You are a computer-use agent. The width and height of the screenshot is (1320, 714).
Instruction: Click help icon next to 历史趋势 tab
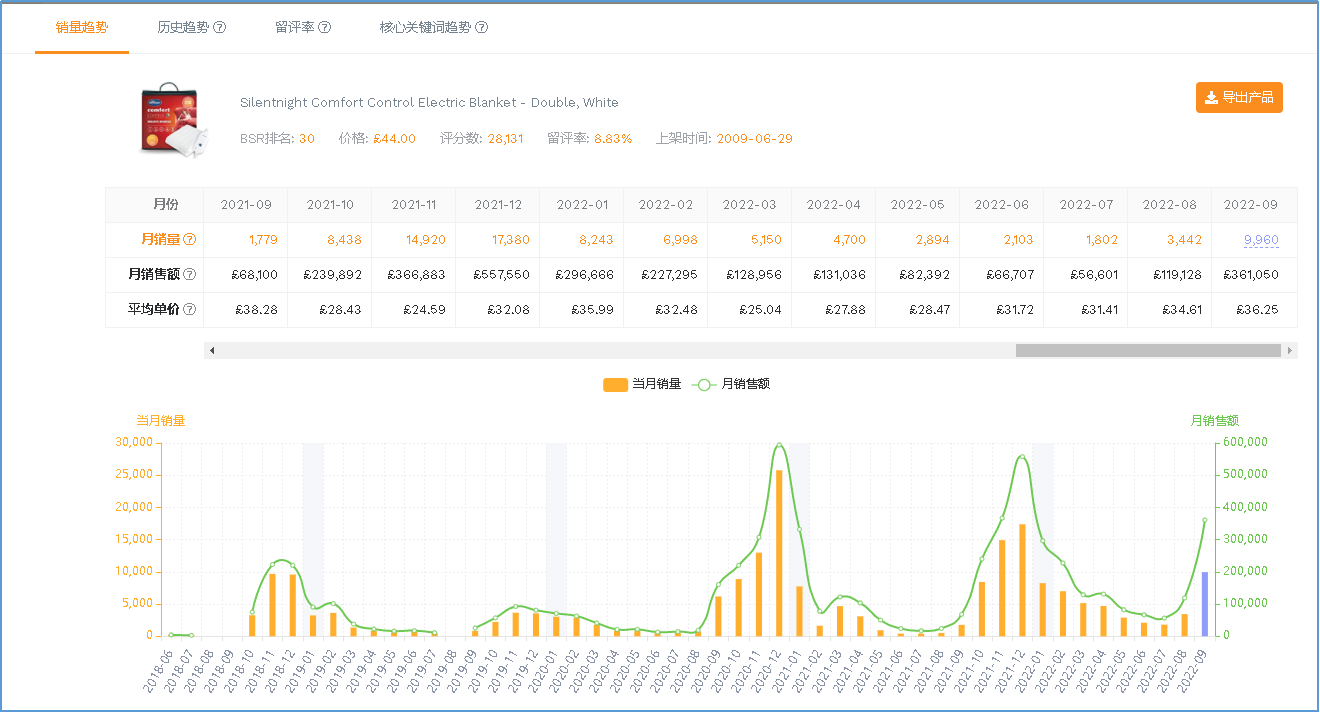(x=220, y=27)
